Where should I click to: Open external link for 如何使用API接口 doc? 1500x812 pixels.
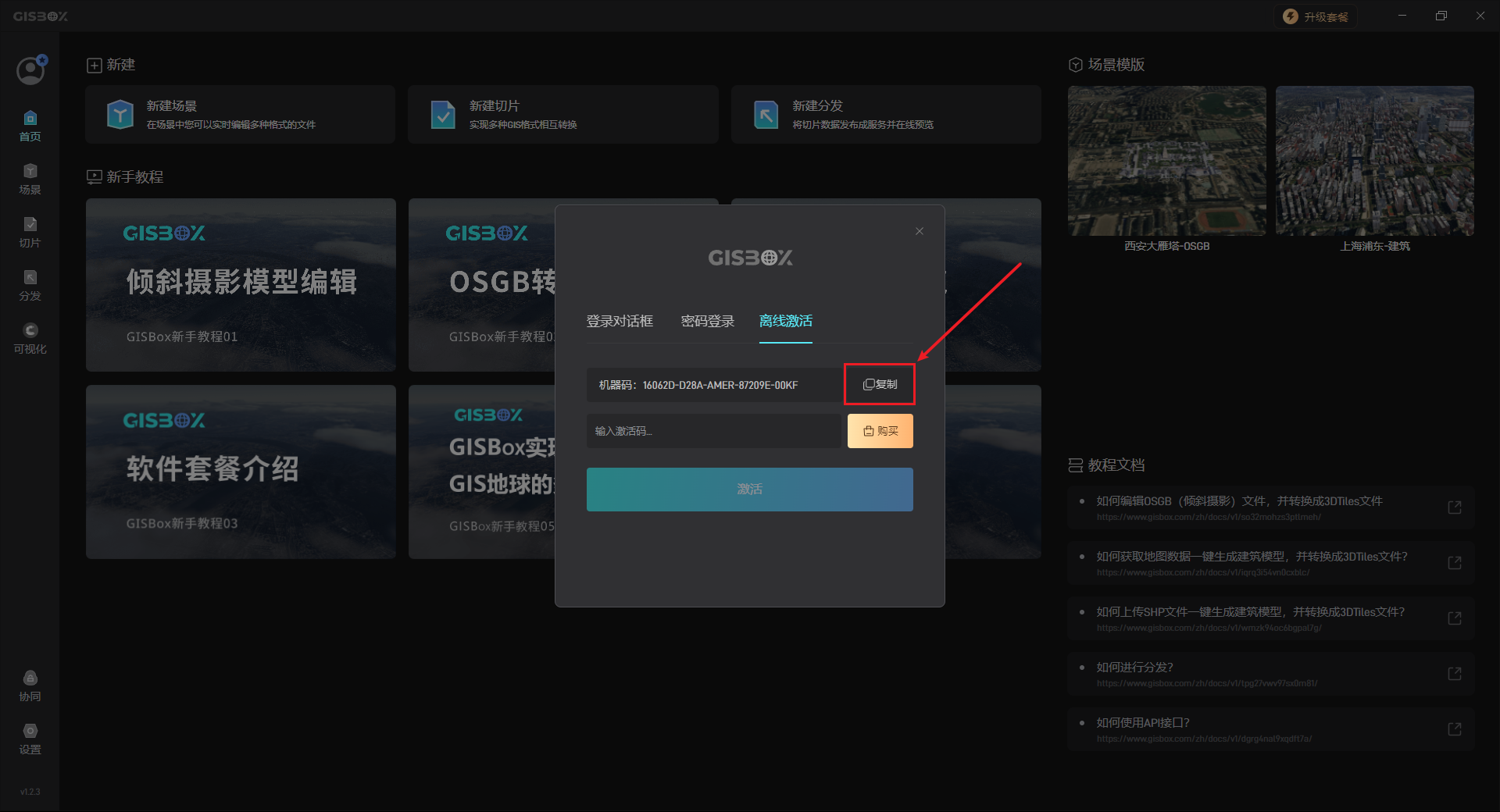pos(1455,729)
